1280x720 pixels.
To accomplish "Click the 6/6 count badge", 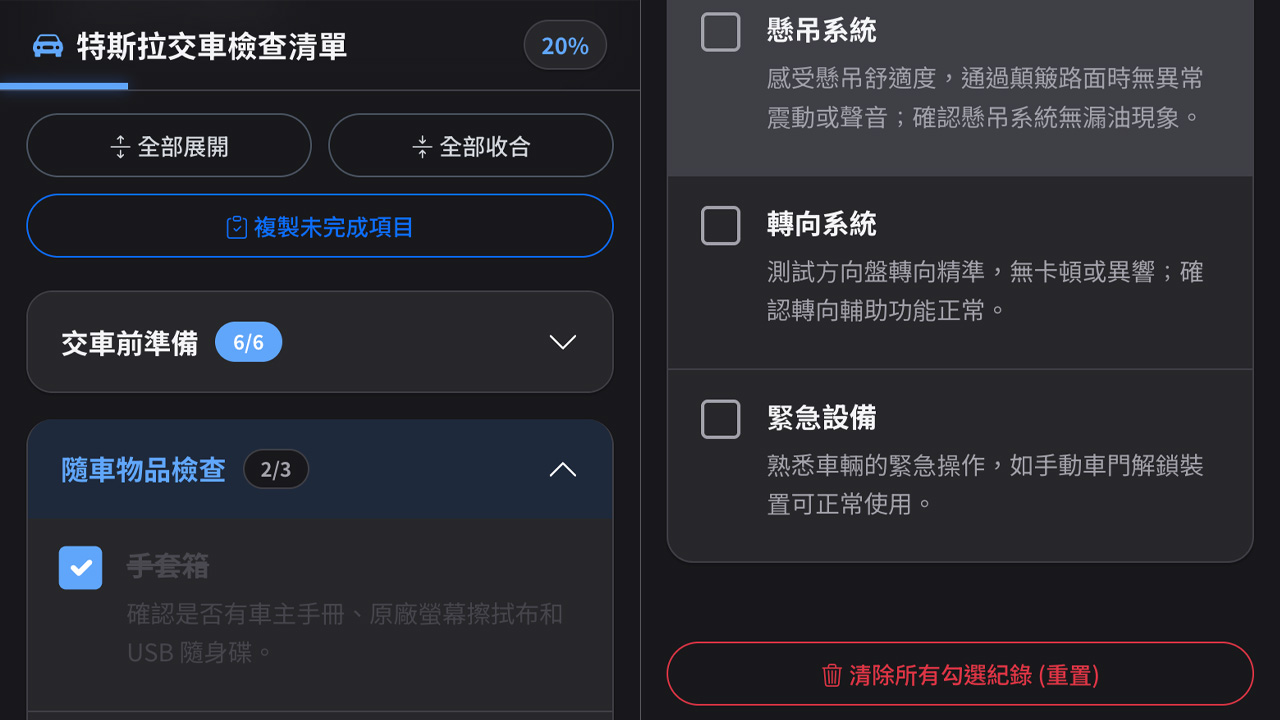I will [248, 343].
